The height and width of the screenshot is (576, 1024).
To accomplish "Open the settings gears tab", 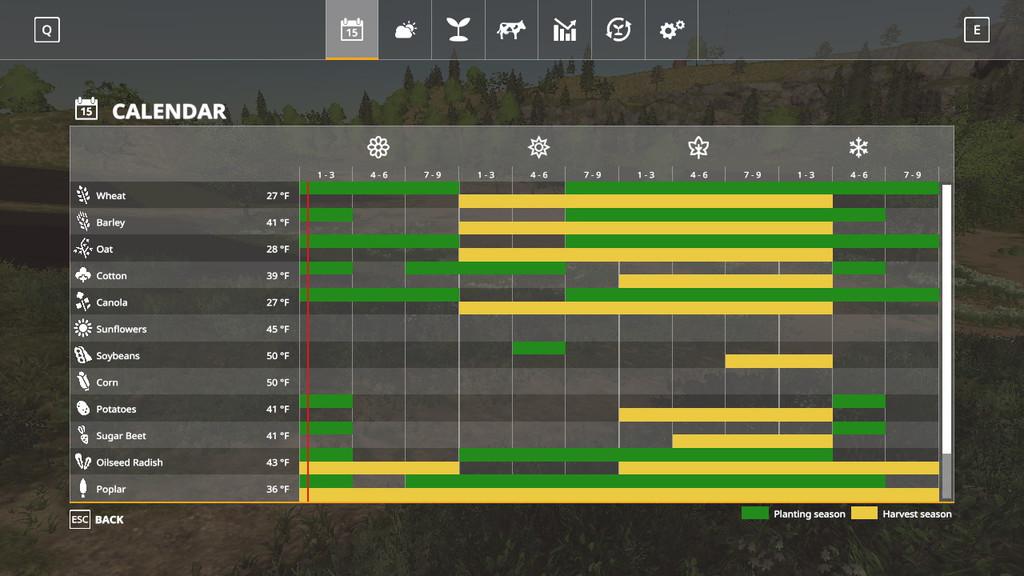I will pyautogui.click(x=671, y=30).
